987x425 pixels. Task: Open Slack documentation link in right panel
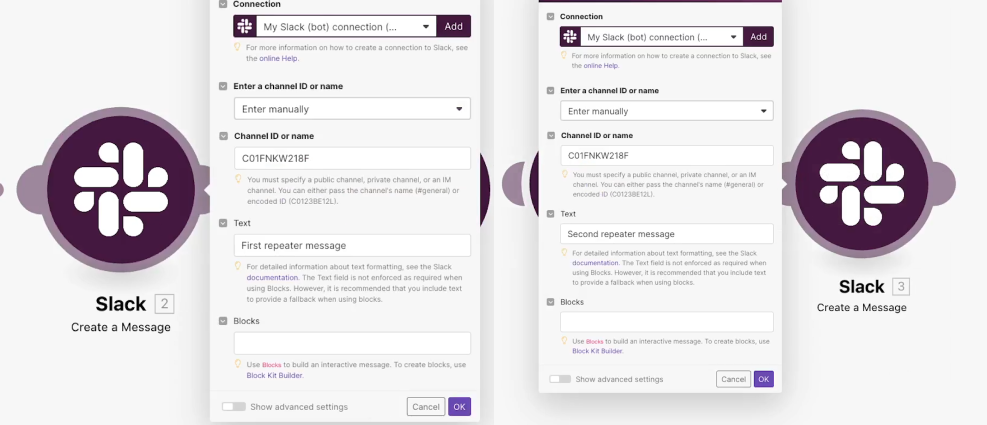[x=595, y=263]
